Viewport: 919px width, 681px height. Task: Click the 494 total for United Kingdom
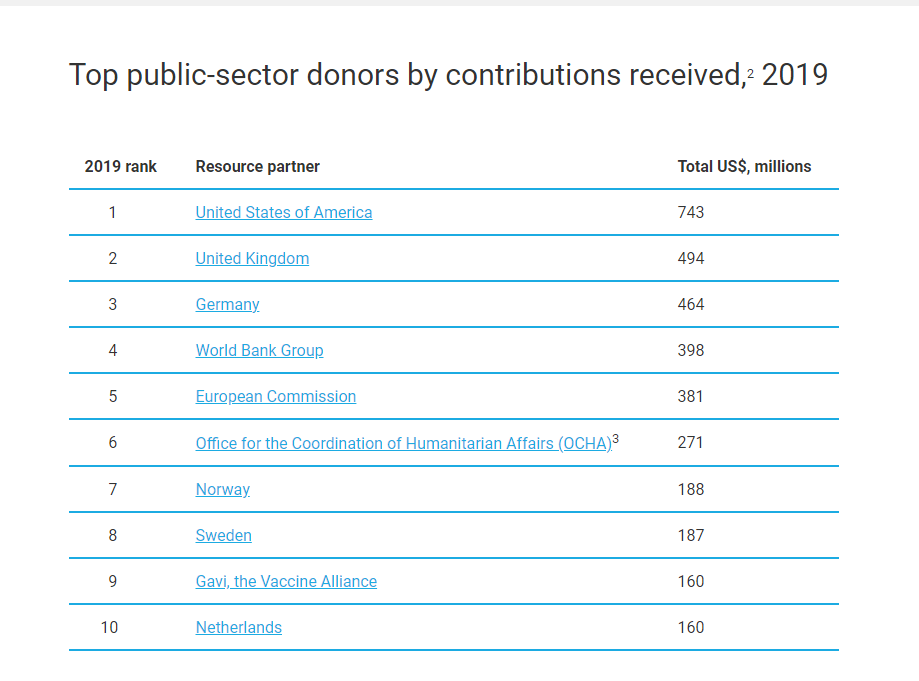(690, 258)
